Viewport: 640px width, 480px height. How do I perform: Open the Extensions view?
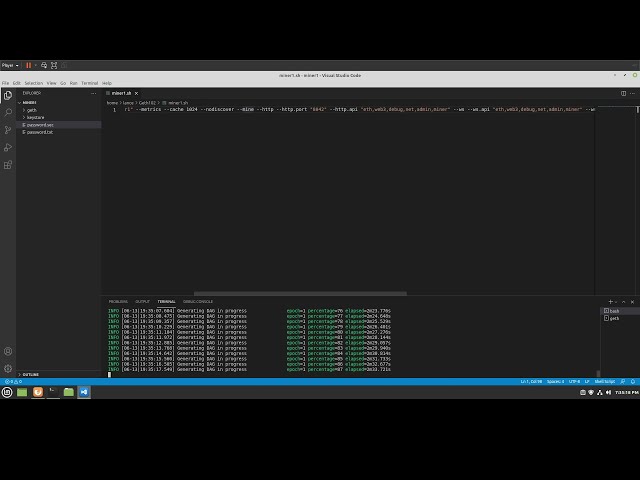tap(8, 165)
